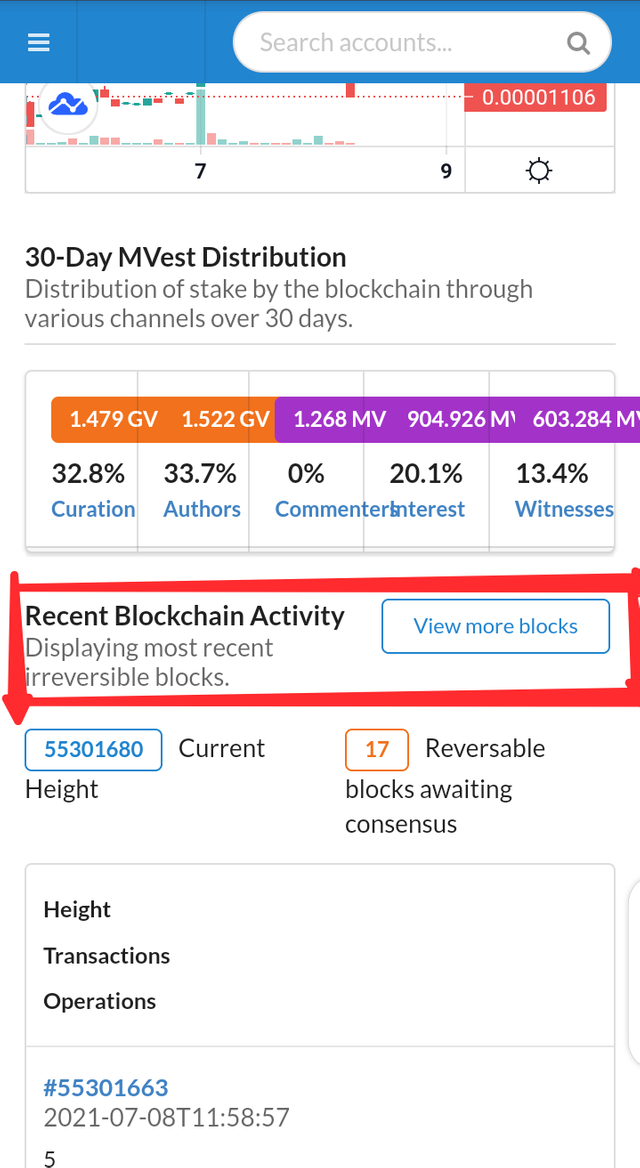Open the Witnesses distribution link
Screen dimensions: 640x1168
(564, 509)
